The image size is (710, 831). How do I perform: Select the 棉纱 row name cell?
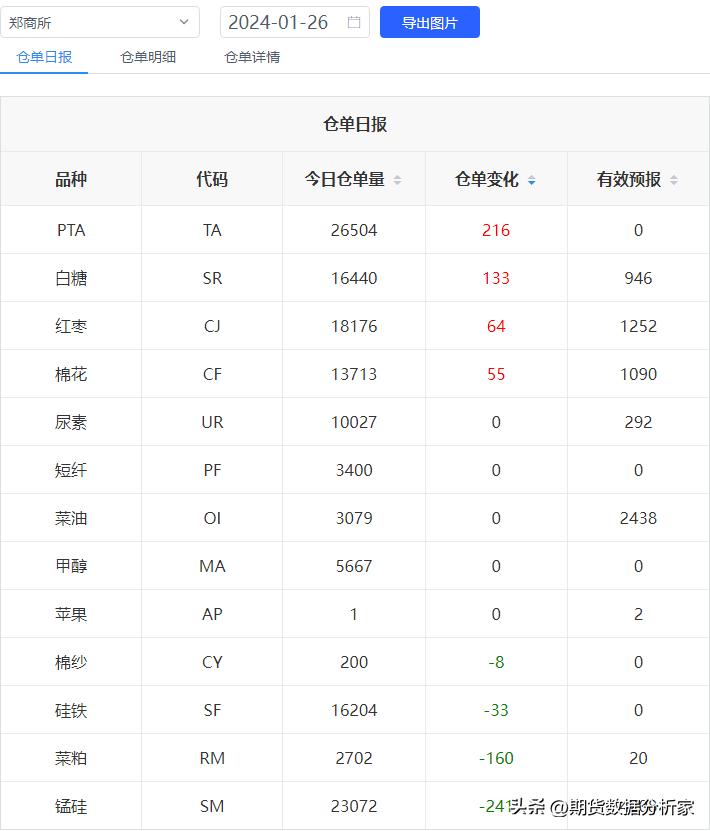(71, 662)
